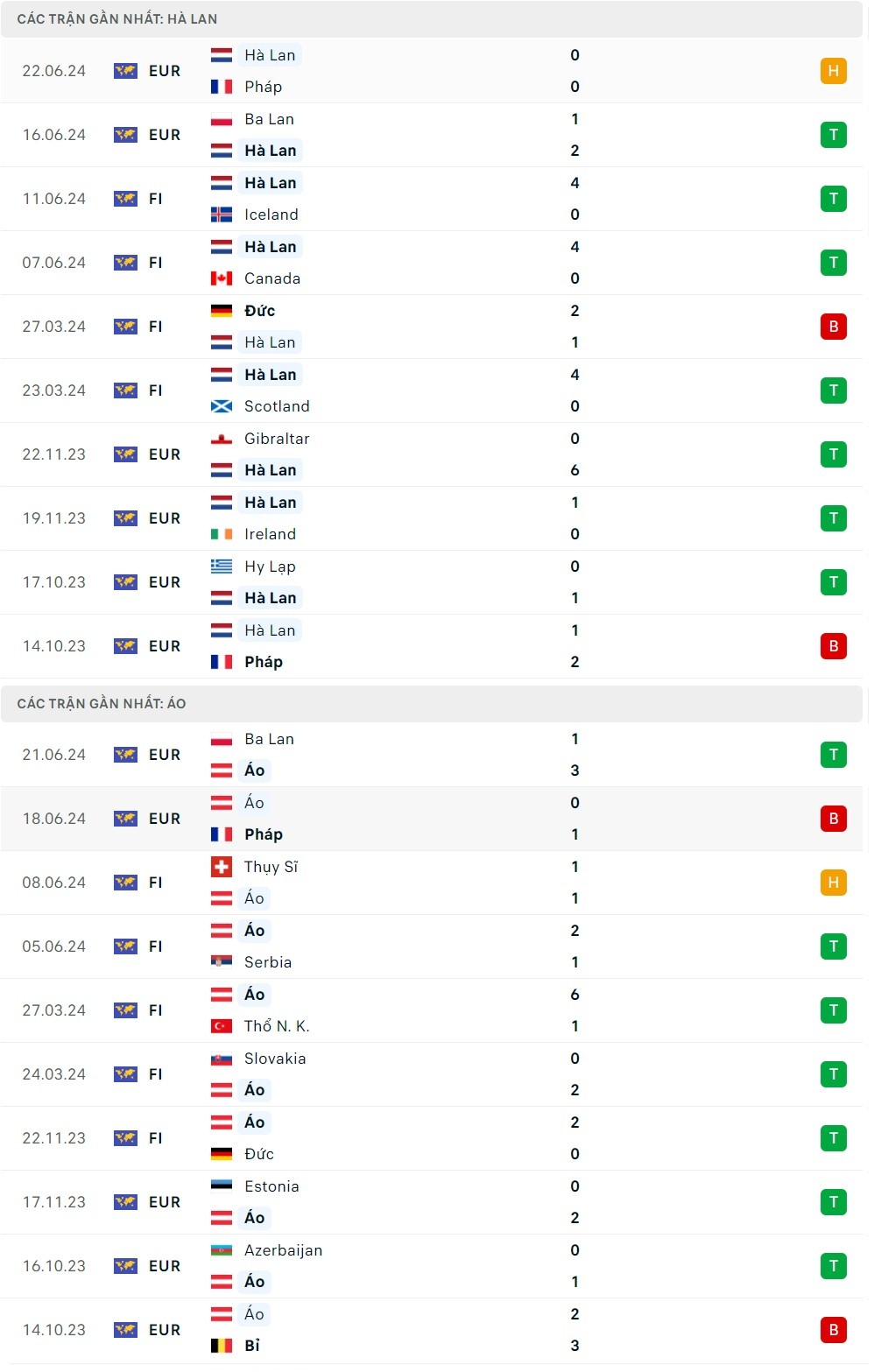Click the yellow H badge on the 22.06.24 match
Image resolution: width=874 pixels, height=1372 pixels.
point(833,71)
